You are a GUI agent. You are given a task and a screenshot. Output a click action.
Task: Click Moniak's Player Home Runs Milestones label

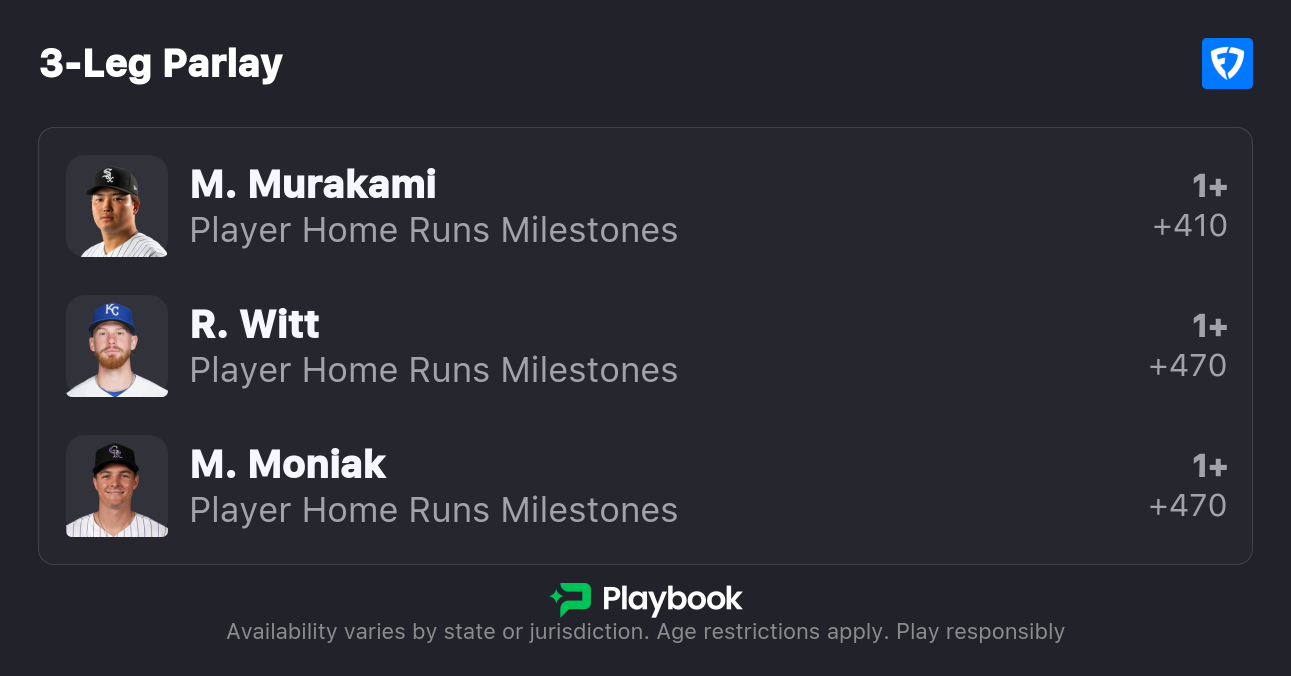pos(434,511)
